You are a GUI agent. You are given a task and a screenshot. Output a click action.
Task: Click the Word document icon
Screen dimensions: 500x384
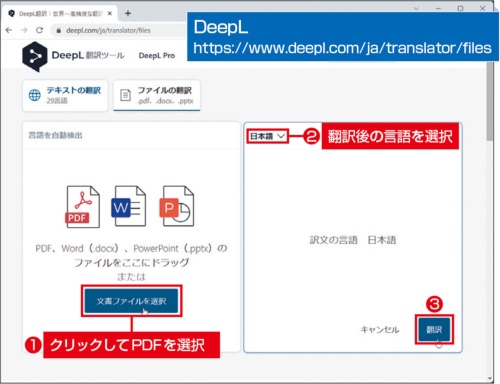129,206
